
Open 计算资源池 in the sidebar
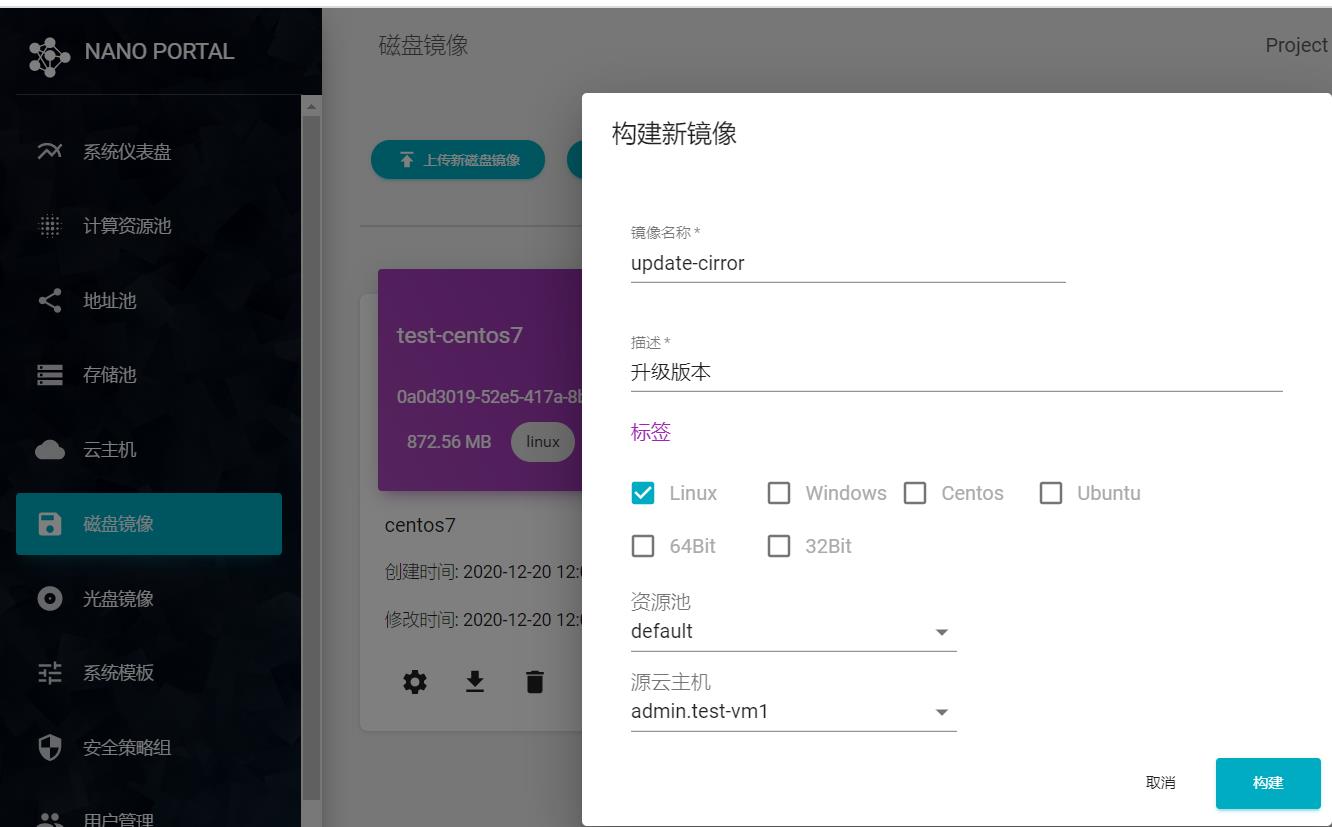[149, 226]
